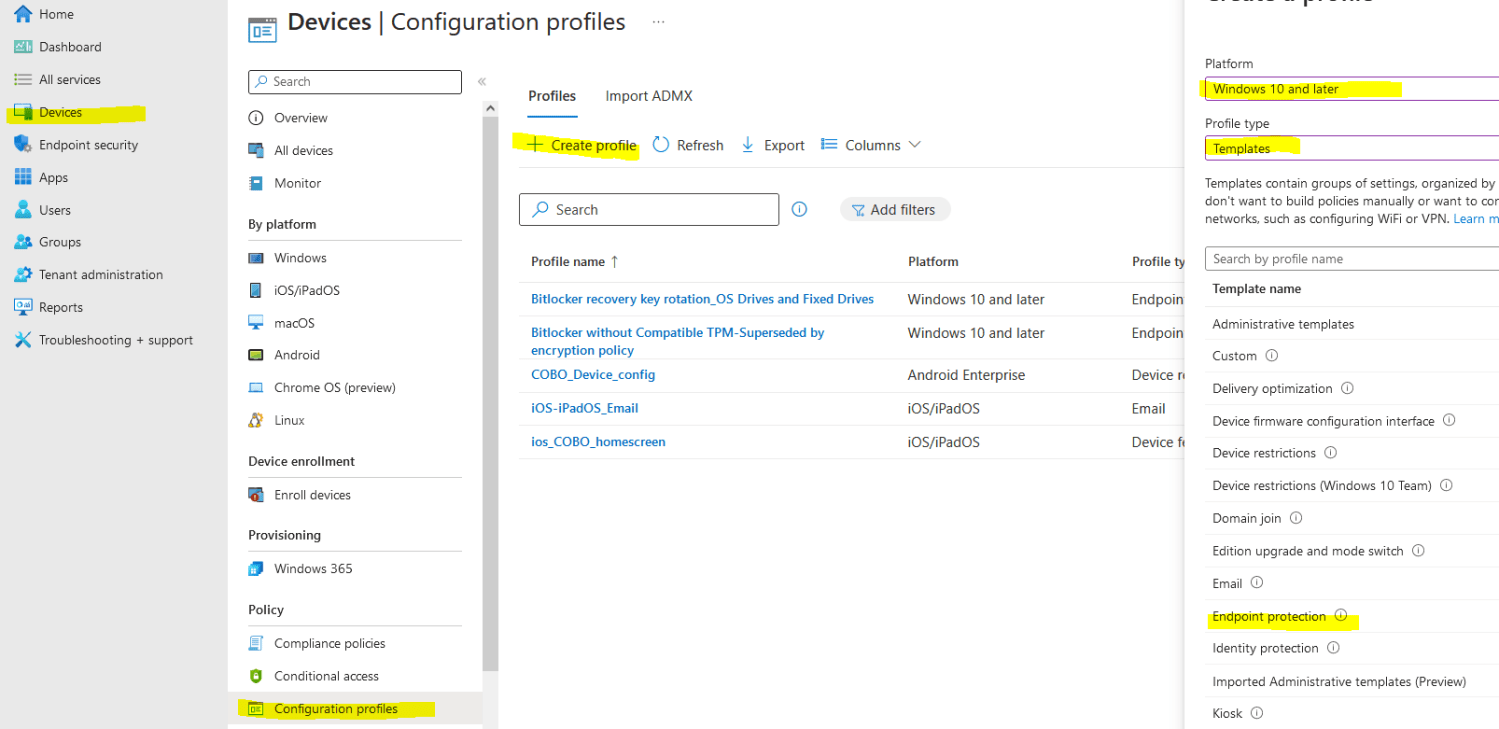Screen dimensions: 1499x729
Task: Switch to the Import ADMX tab
Action: (x=648, y=95)
